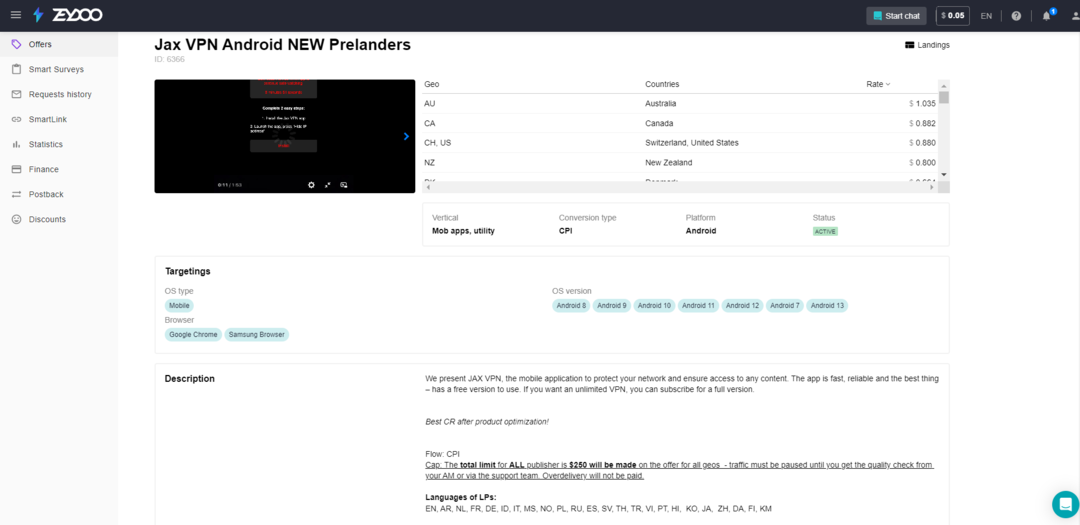1080x525 pixels.
Task: Click the geo table scroll right arrow
Action: [933, 187]
